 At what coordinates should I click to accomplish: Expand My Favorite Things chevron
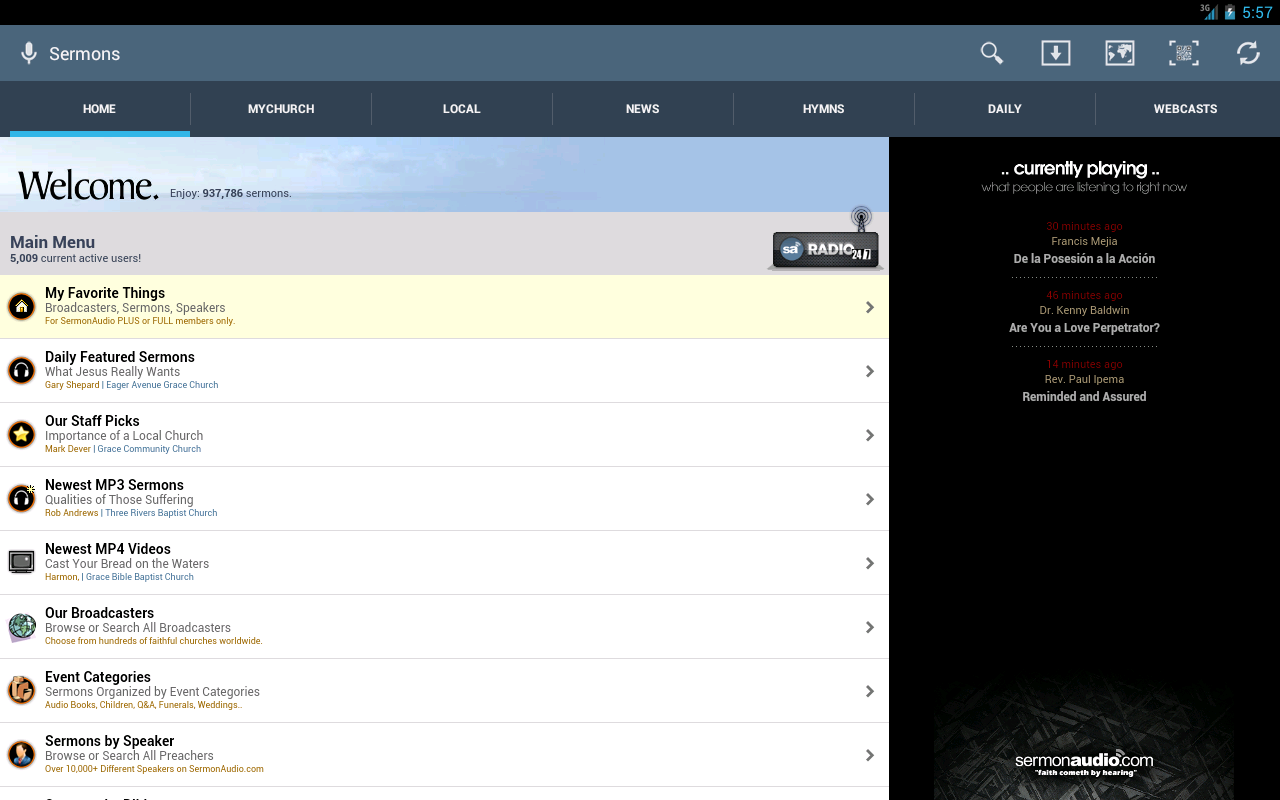tap(870, 307)
